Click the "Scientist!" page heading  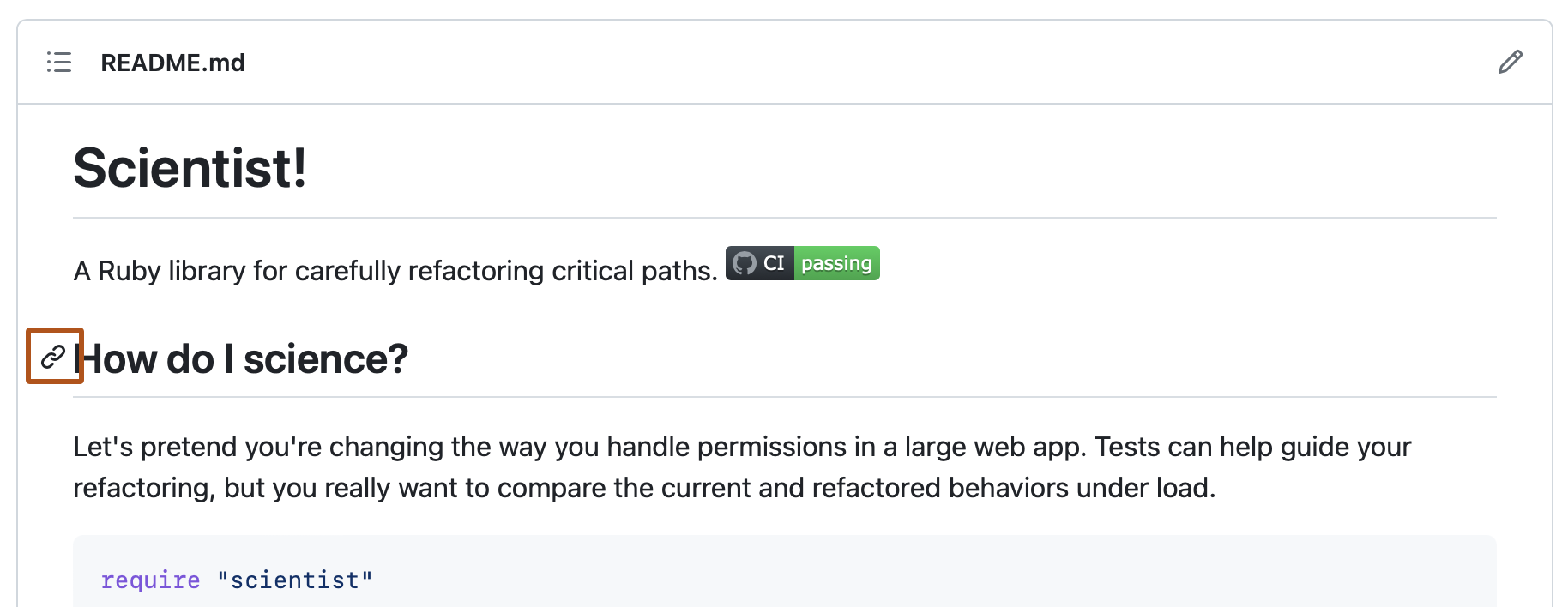tap(191, 168)
